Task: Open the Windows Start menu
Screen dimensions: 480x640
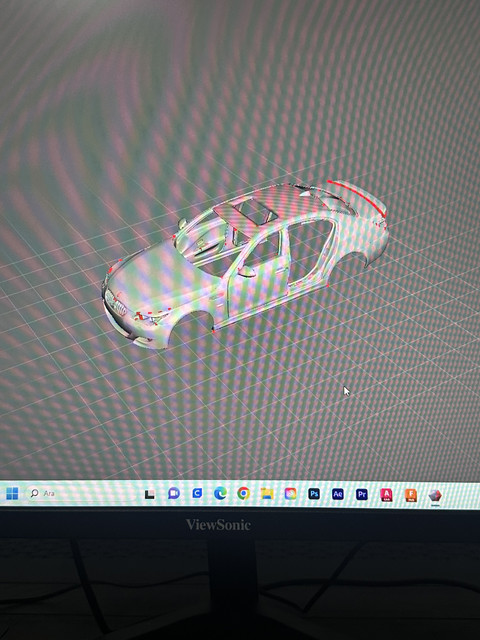Action: [x=12, y=493]
